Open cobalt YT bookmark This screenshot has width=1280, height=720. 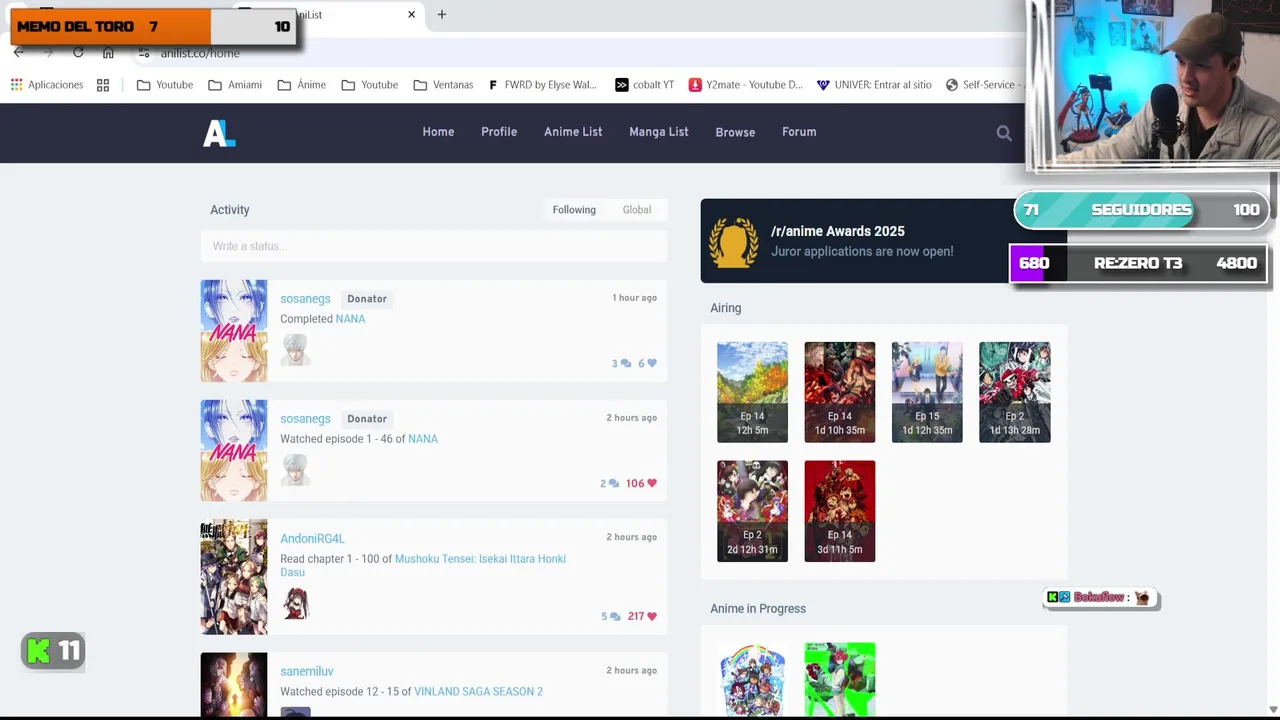tap(644, 85)
